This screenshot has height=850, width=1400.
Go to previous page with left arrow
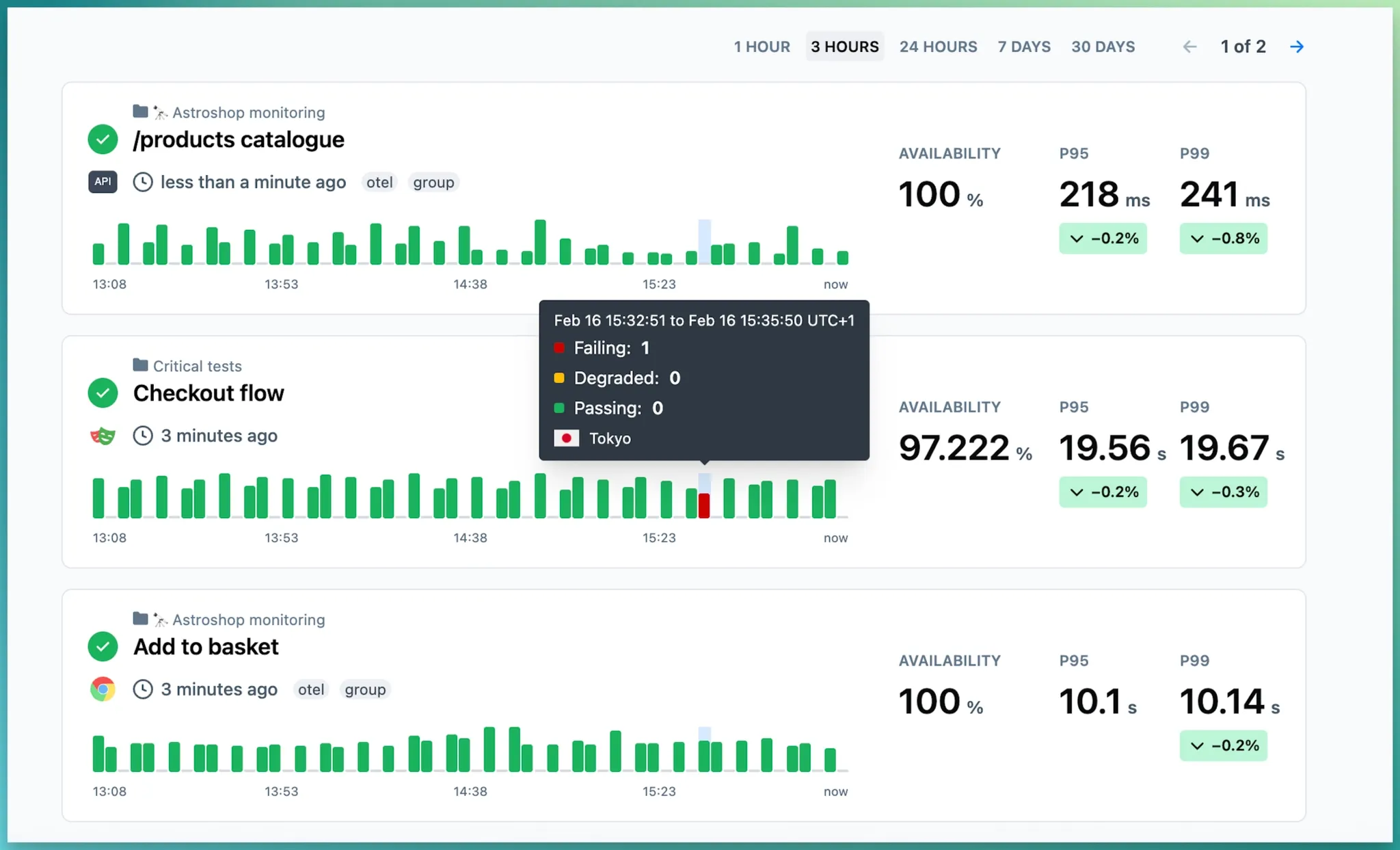pyautogui.click(x=1189, y=47)
